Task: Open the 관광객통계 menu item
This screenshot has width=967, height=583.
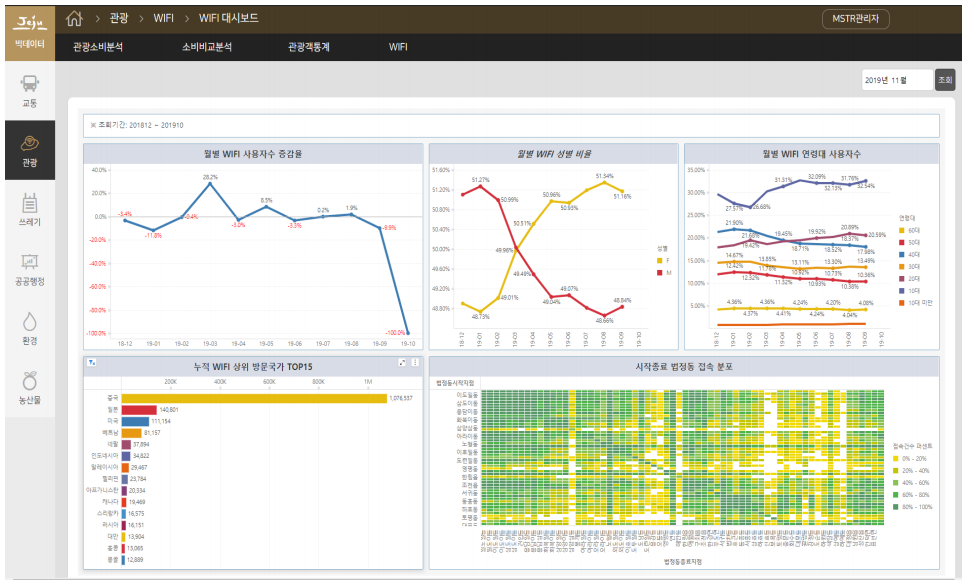Action: point(309,47)
